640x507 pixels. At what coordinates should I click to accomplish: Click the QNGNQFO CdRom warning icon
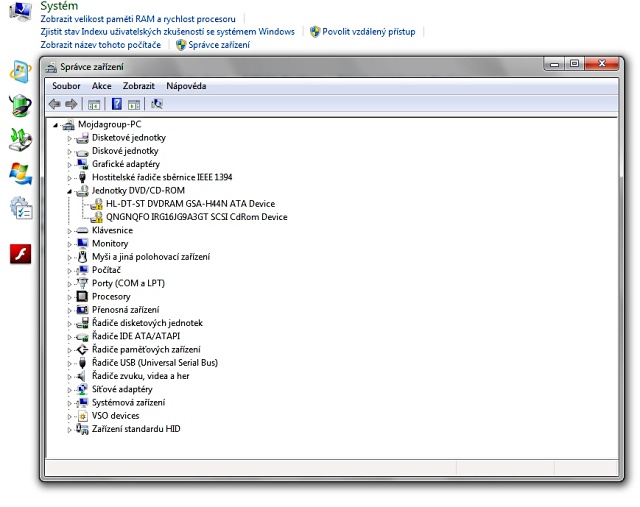[x=97, y=217]
